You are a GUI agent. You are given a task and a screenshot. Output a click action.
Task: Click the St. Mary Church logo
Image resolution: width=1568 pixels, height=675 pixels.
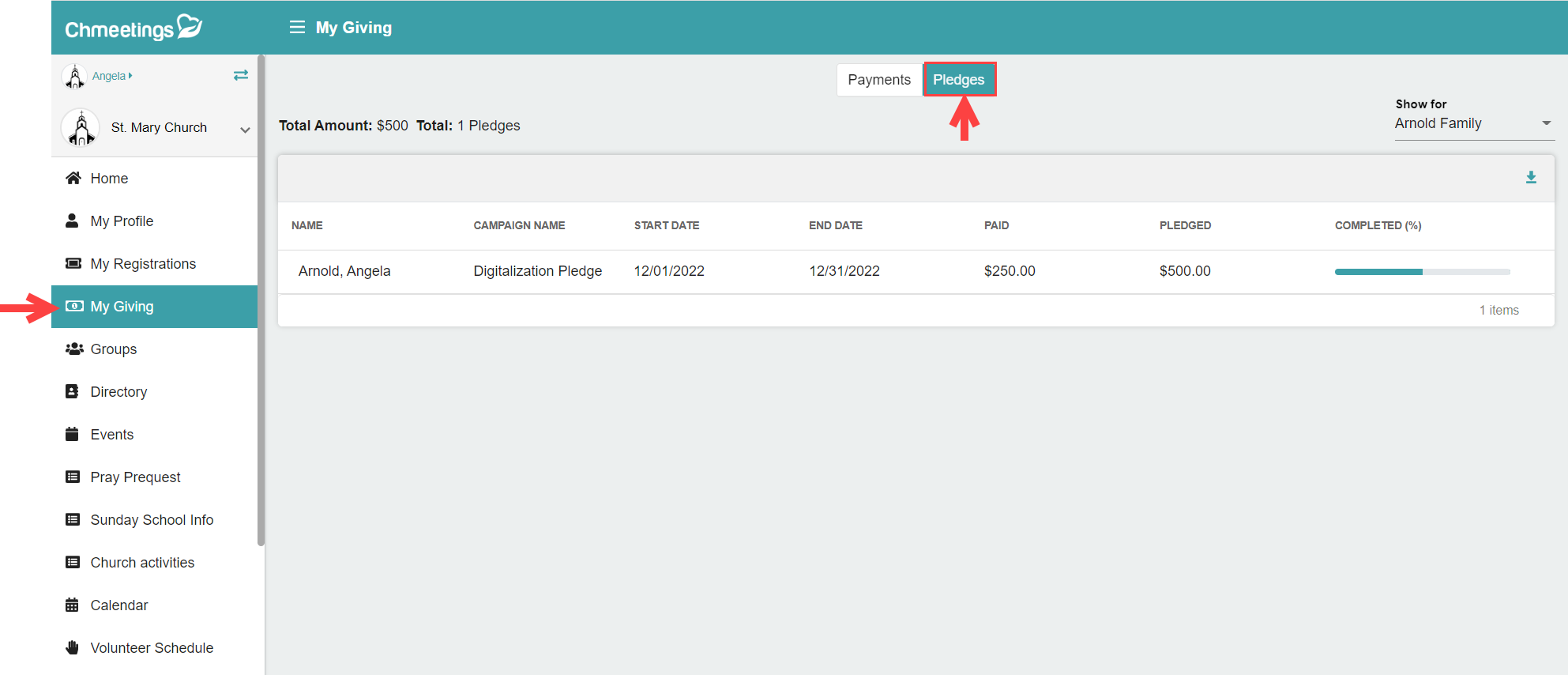81,127
